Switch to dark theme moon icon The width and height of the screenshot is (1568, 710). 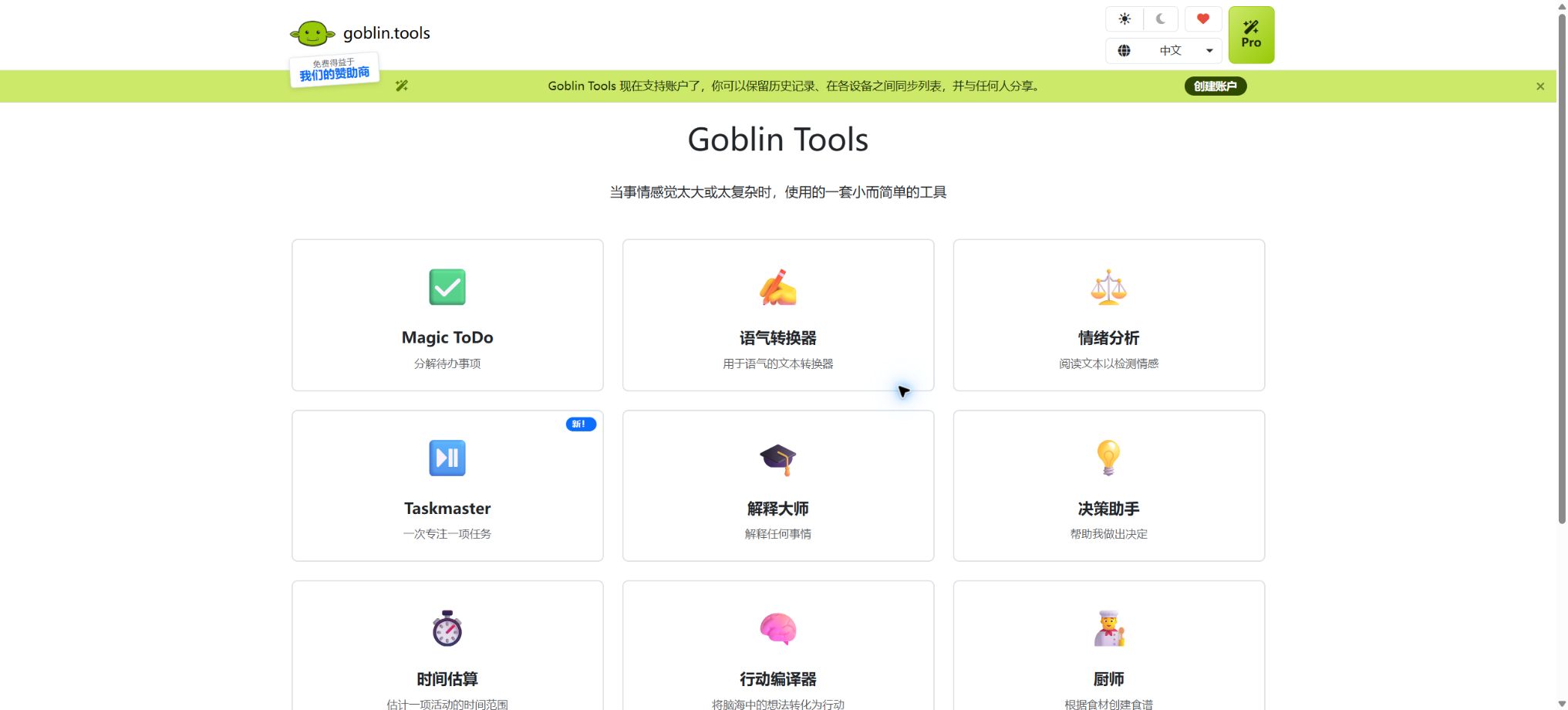[1161, 19]
